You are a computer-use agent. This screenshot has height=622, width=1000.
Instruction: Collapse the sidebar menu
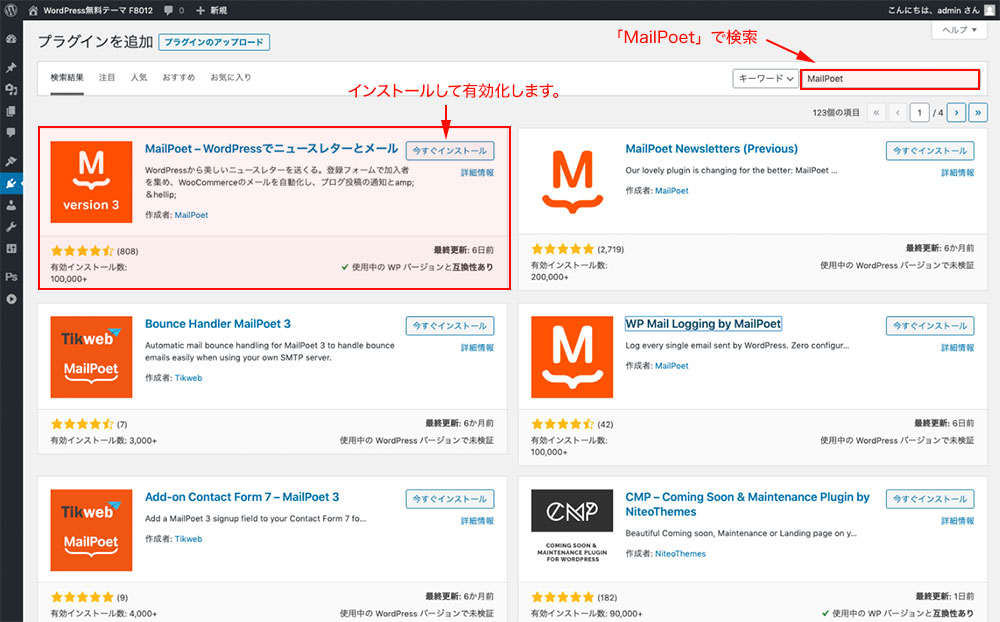11,299
